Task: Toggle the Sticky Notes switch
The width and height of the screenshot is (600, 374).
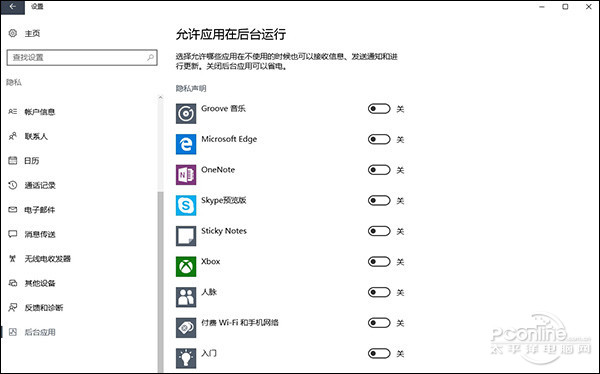Action: point(379,232)
